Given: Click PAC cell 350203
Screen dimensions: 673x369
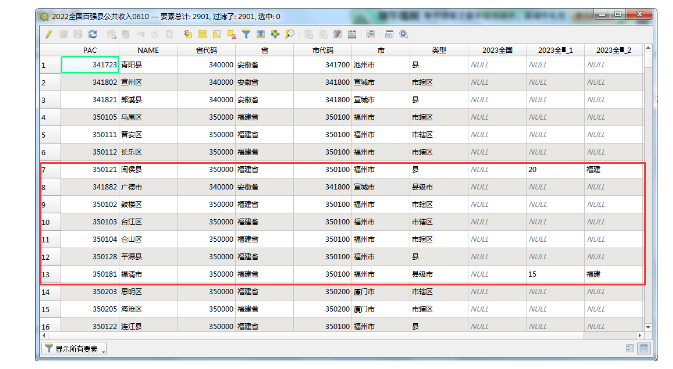Looking at the screenshot, I should (90, 292).
